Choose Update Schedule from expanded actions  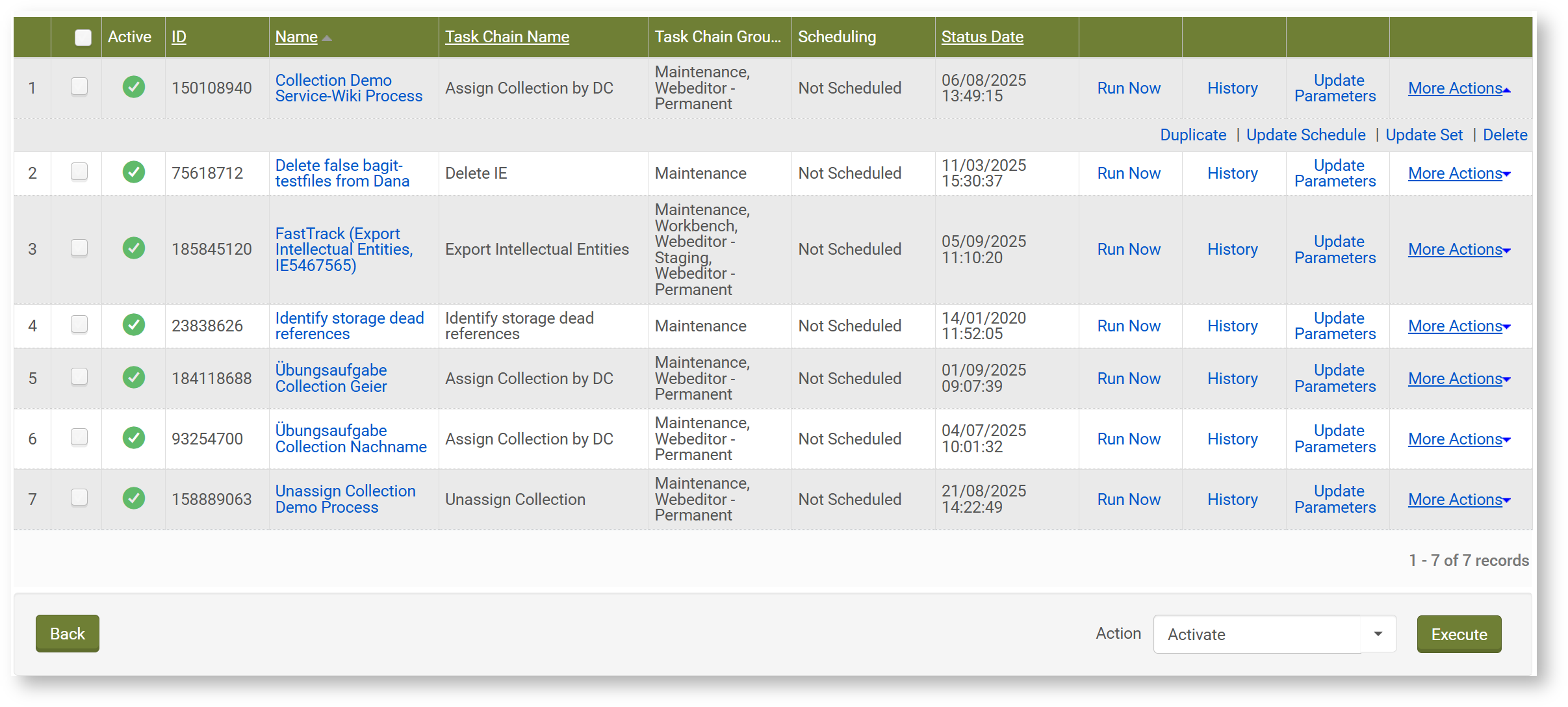point(1305,135)
